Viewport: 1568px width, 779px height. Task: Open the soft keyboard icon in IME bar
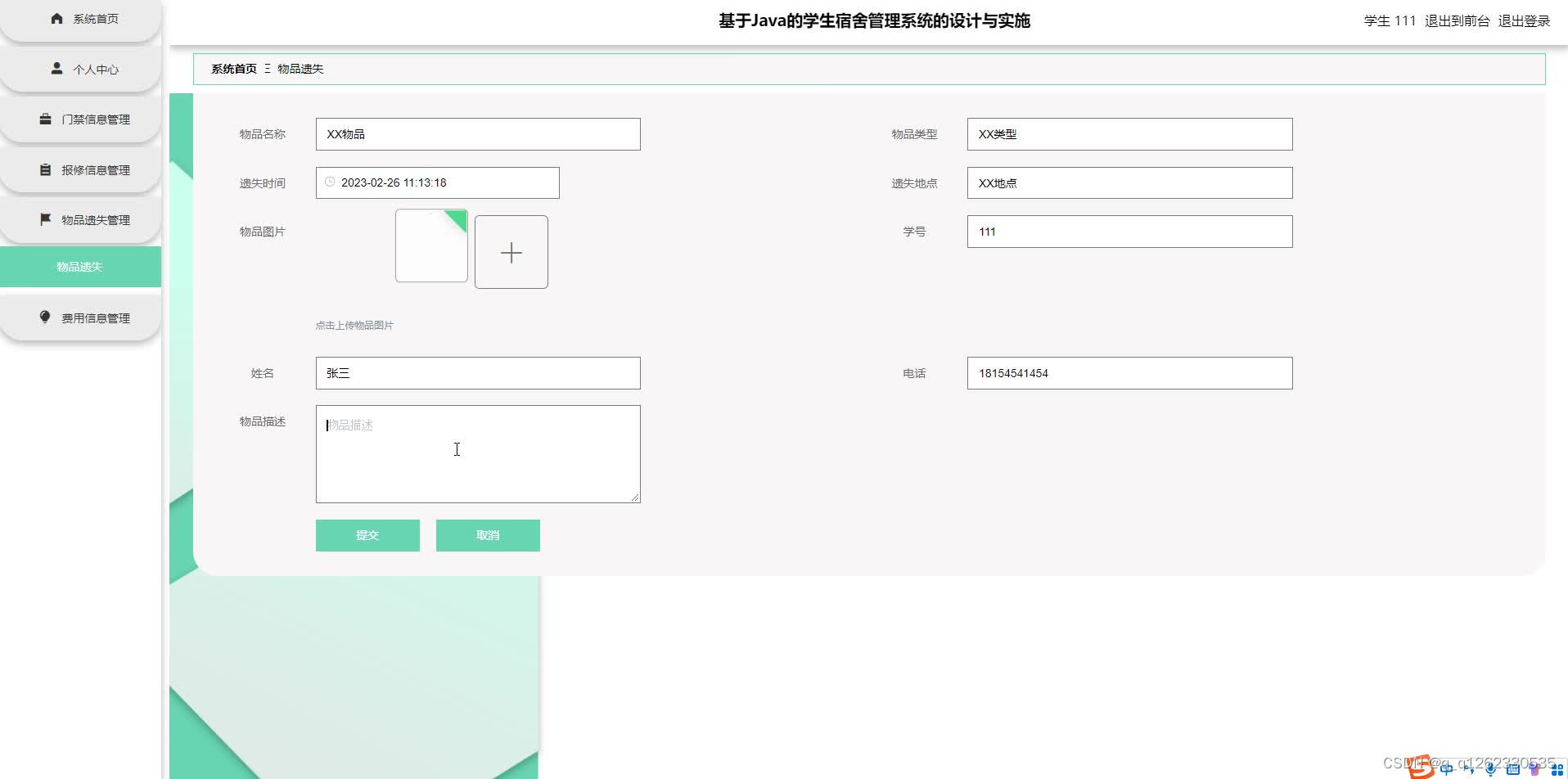(x=1512, y=768)
